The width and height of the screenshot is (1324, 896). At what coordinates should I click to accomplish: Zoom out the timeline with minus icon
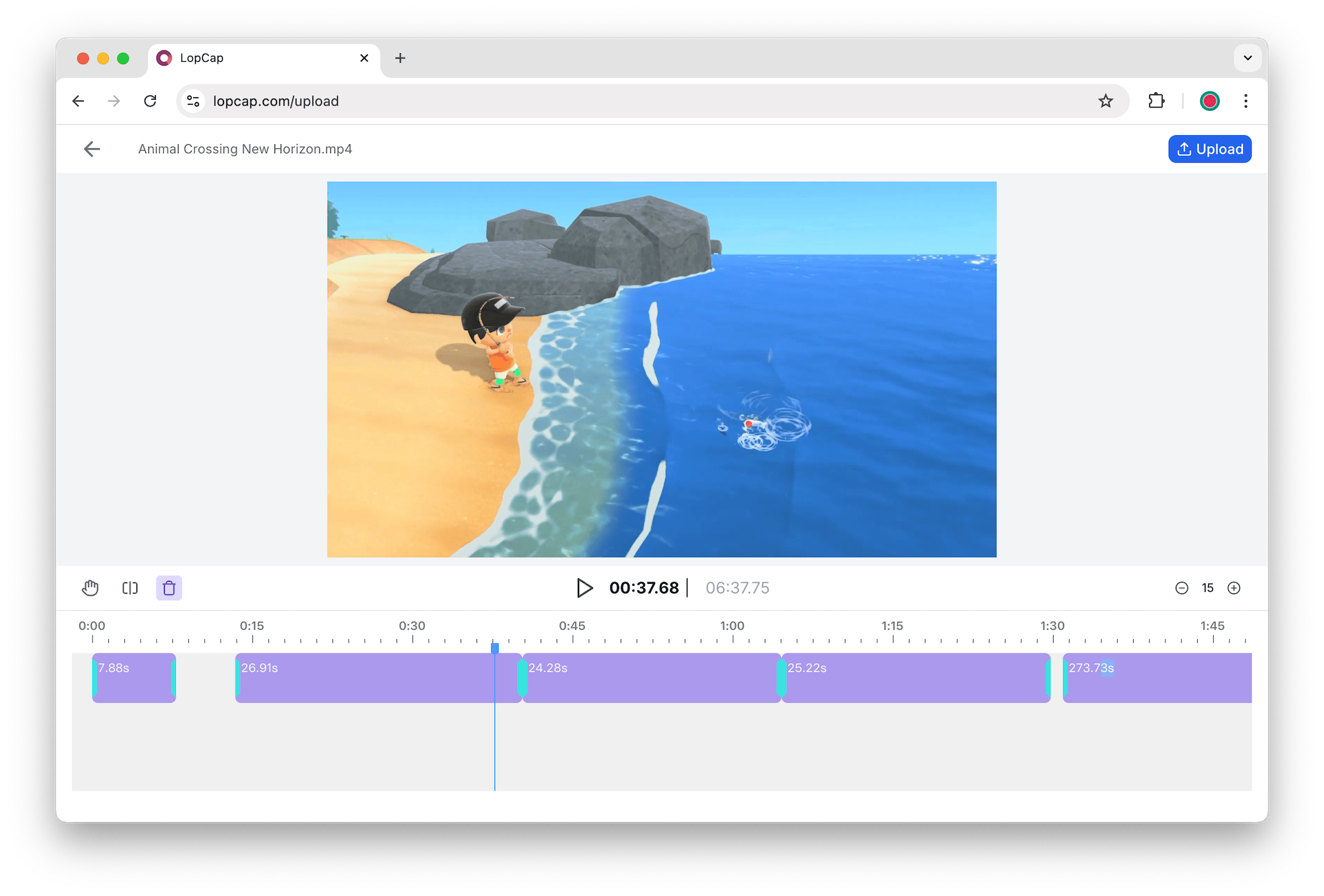[x=1182, y=588]
